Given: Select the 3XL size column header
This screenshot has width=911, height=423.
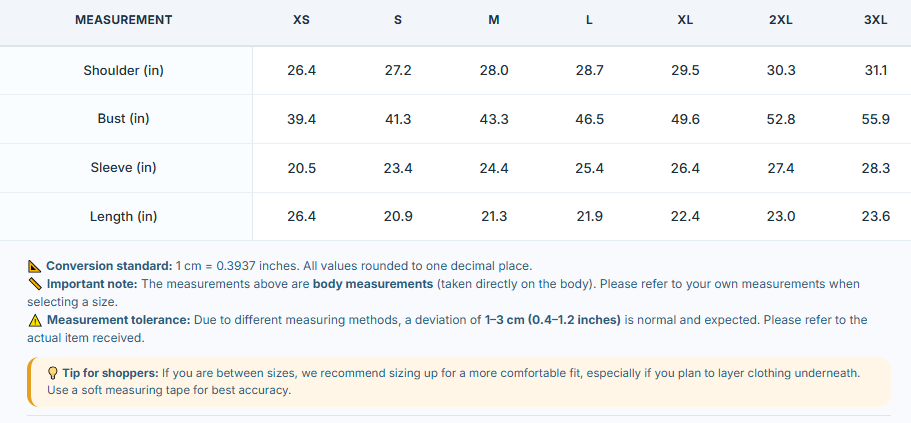Looking at the screenshot, I should pos(876,20).
